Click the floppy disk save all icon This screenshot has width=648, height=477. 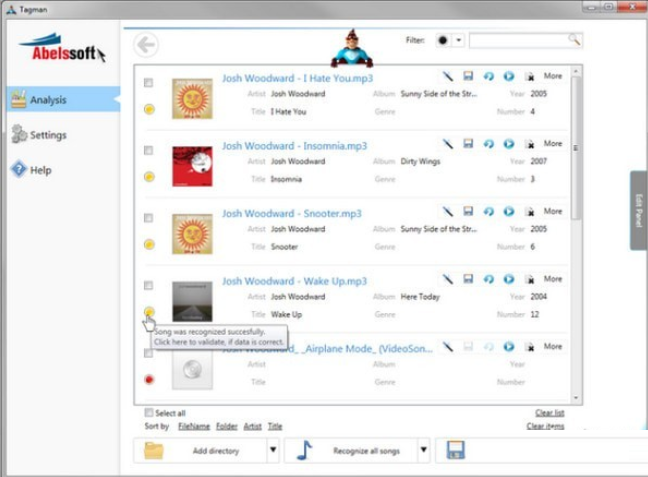(455, 450)
